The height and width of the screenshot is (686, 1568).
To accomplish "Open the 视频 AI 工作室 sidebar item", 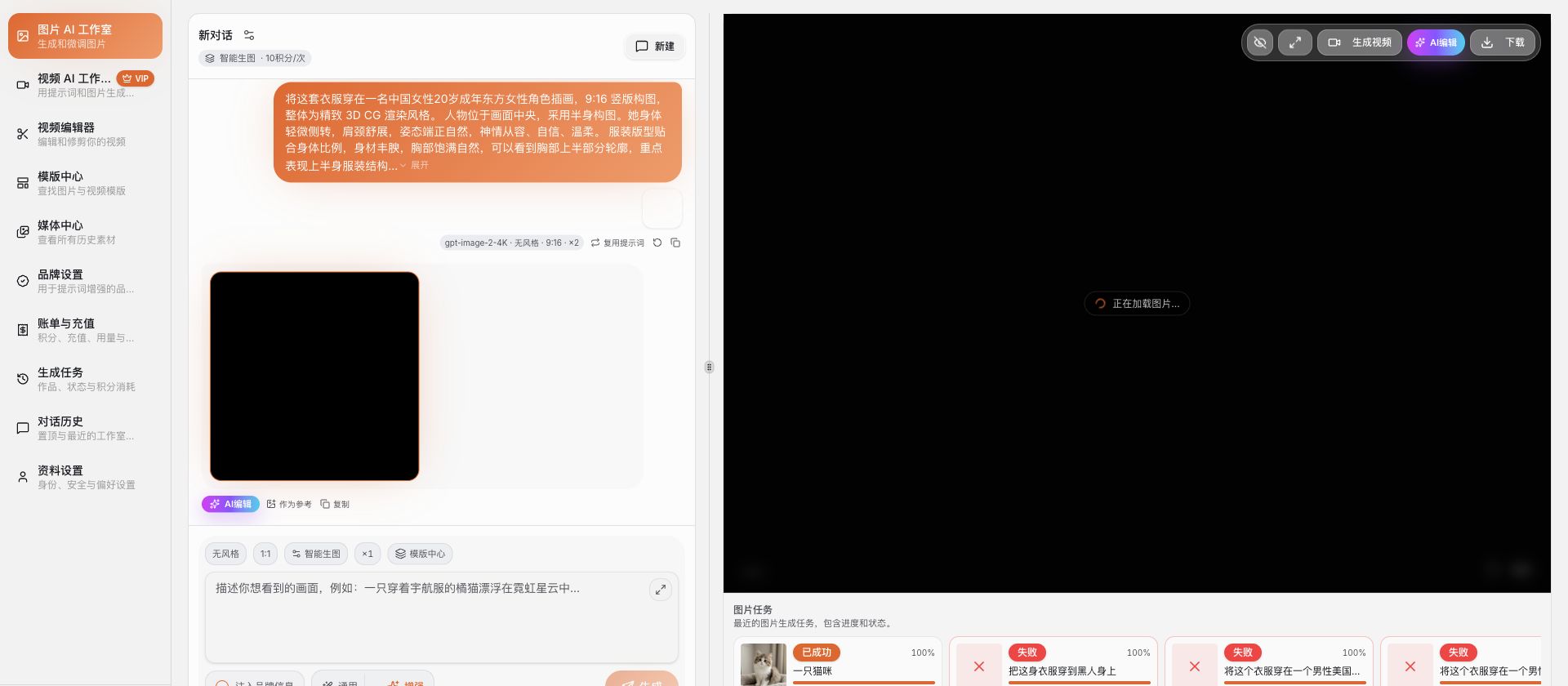I will click(x=85, y=85).
